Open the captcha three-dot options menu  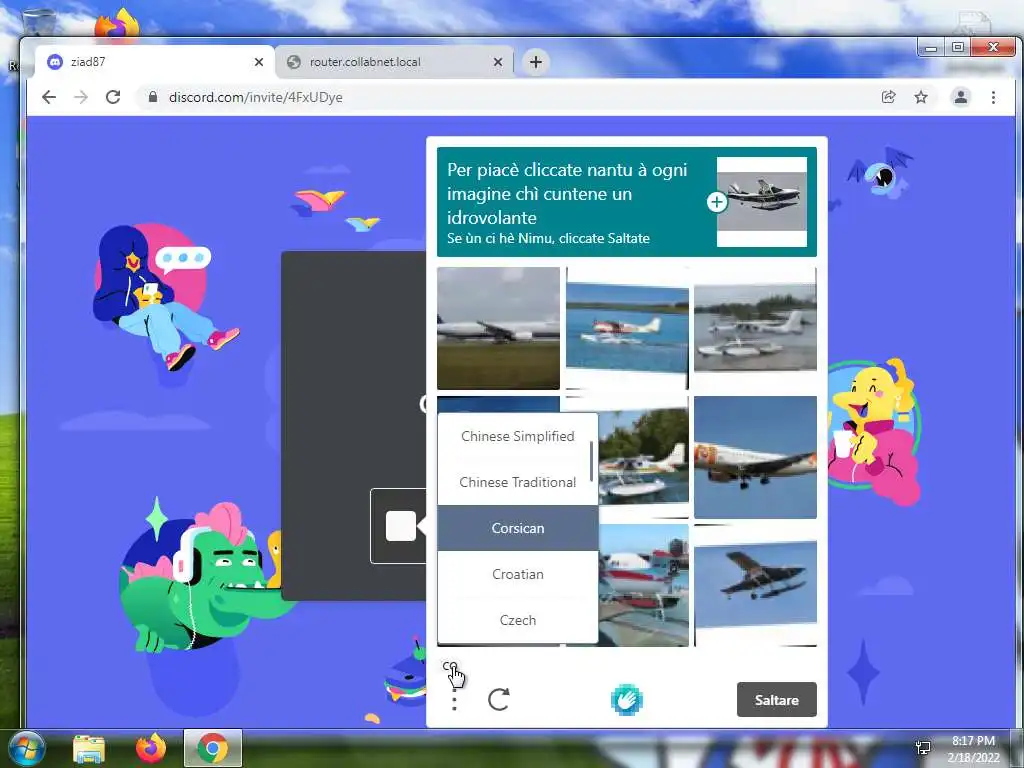455,699
